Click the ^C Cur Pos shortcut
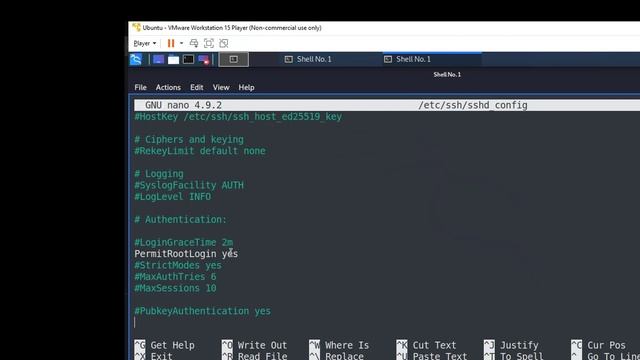This screenshot has height=360, width=640. coord(598,345)
